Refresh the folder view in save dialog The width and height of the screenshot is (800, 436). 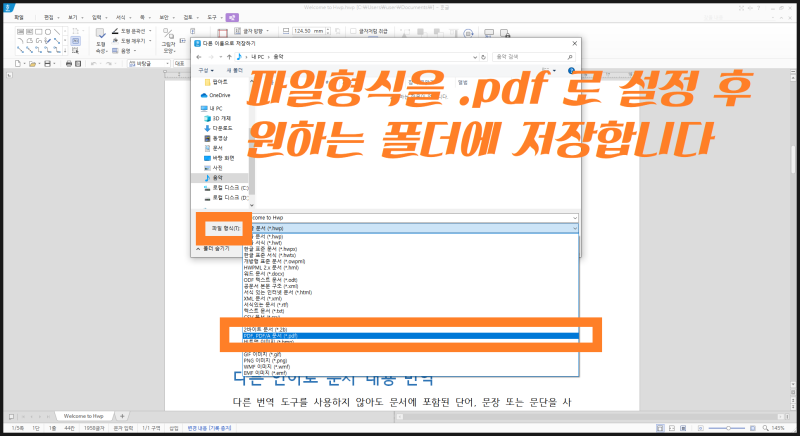[x=483, y=57]
